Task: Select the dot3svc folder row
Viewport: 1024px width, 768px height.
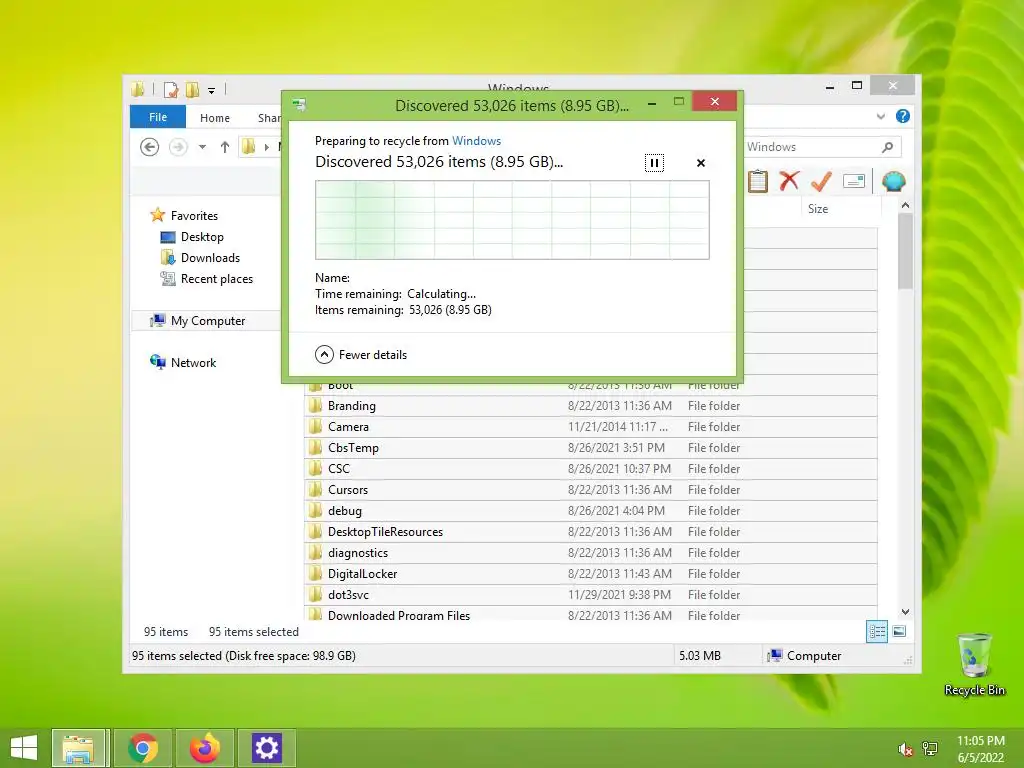Action: click(x=590, y=594)
